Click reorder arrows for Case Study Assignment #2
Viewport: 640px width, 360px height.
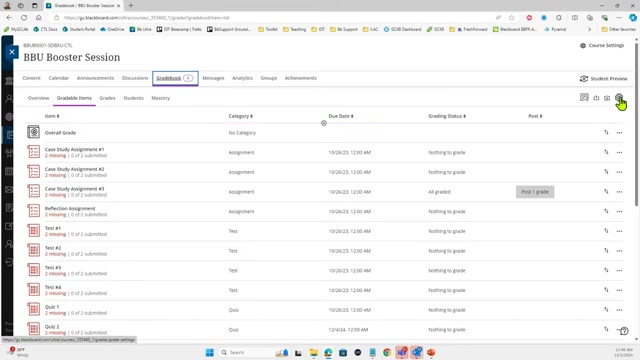(x=606, y=172)
